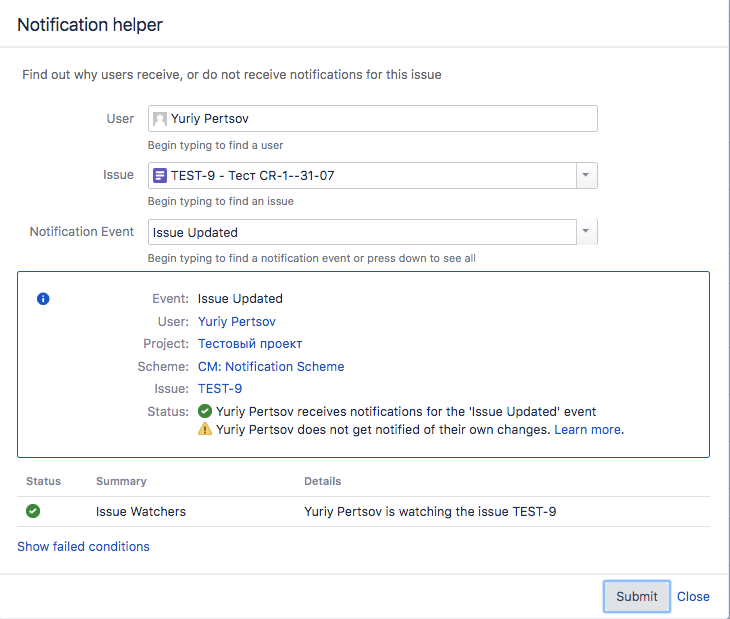
Task: Click 'Yuriy Pertsov is watching the issue TEST-9'
Action: tap(430, 511)
